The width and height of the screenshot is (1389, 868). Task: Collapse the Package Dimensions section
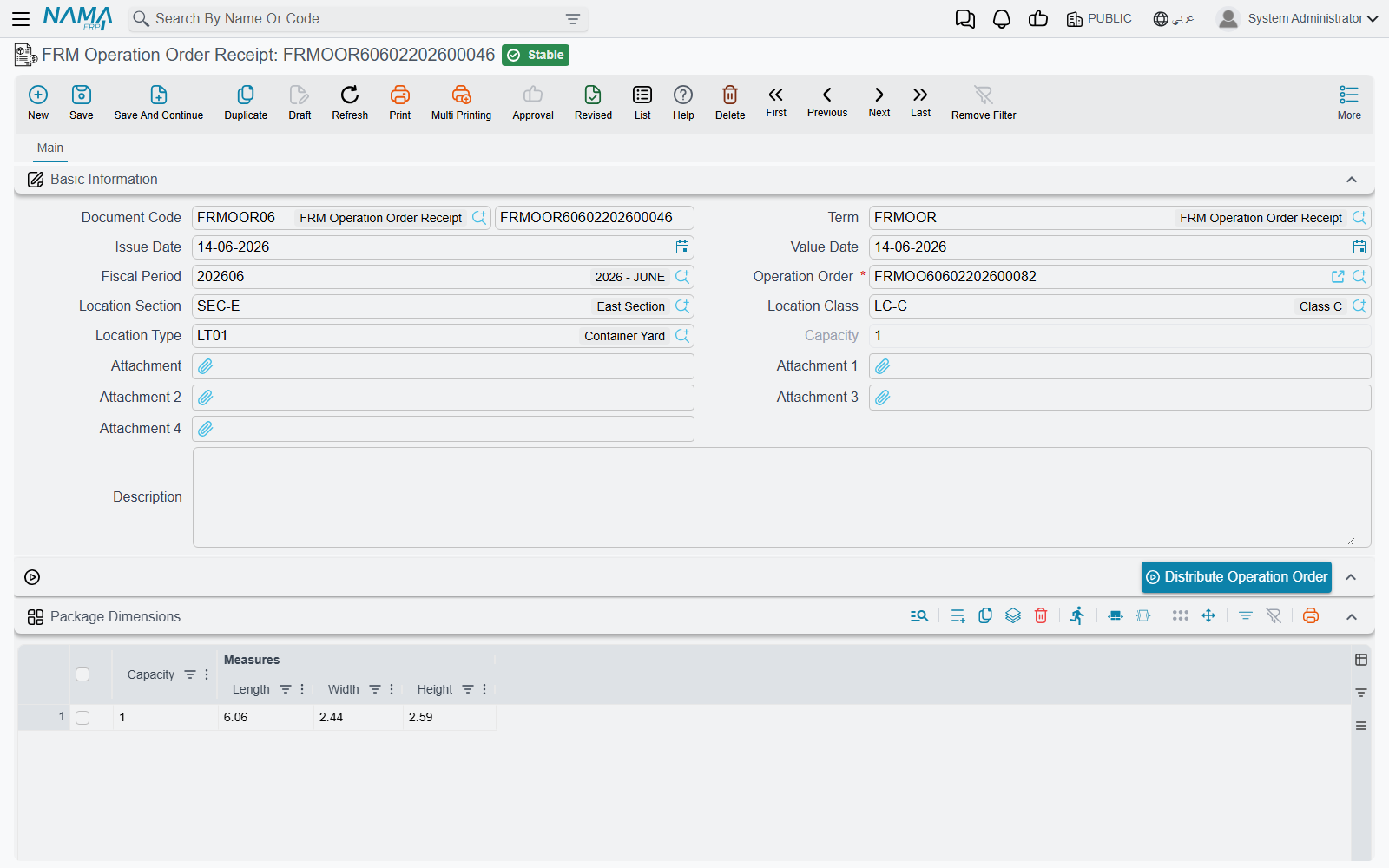point(1352,616)
